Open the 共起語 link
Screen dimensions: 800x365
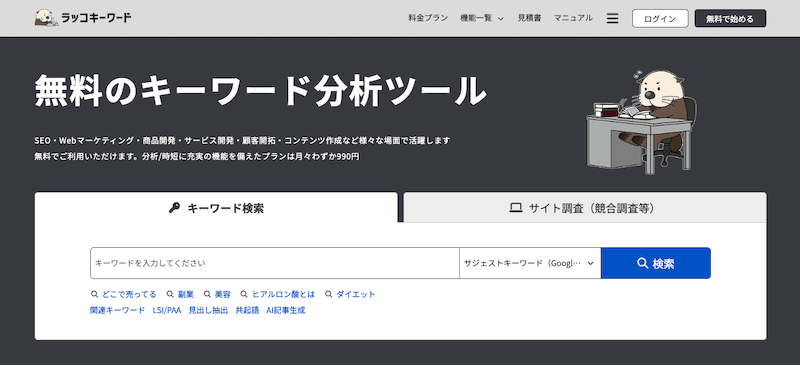247,310
